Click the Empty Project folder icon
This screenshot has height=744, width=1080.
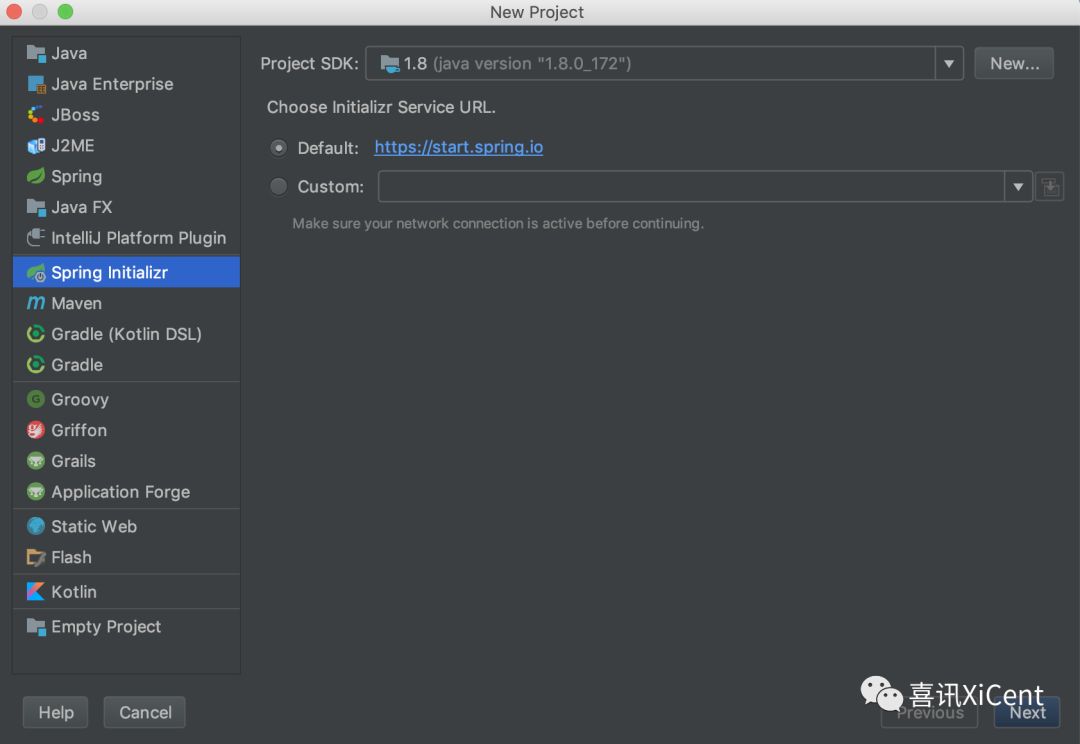pyautogui.click(x=36, y=626)
